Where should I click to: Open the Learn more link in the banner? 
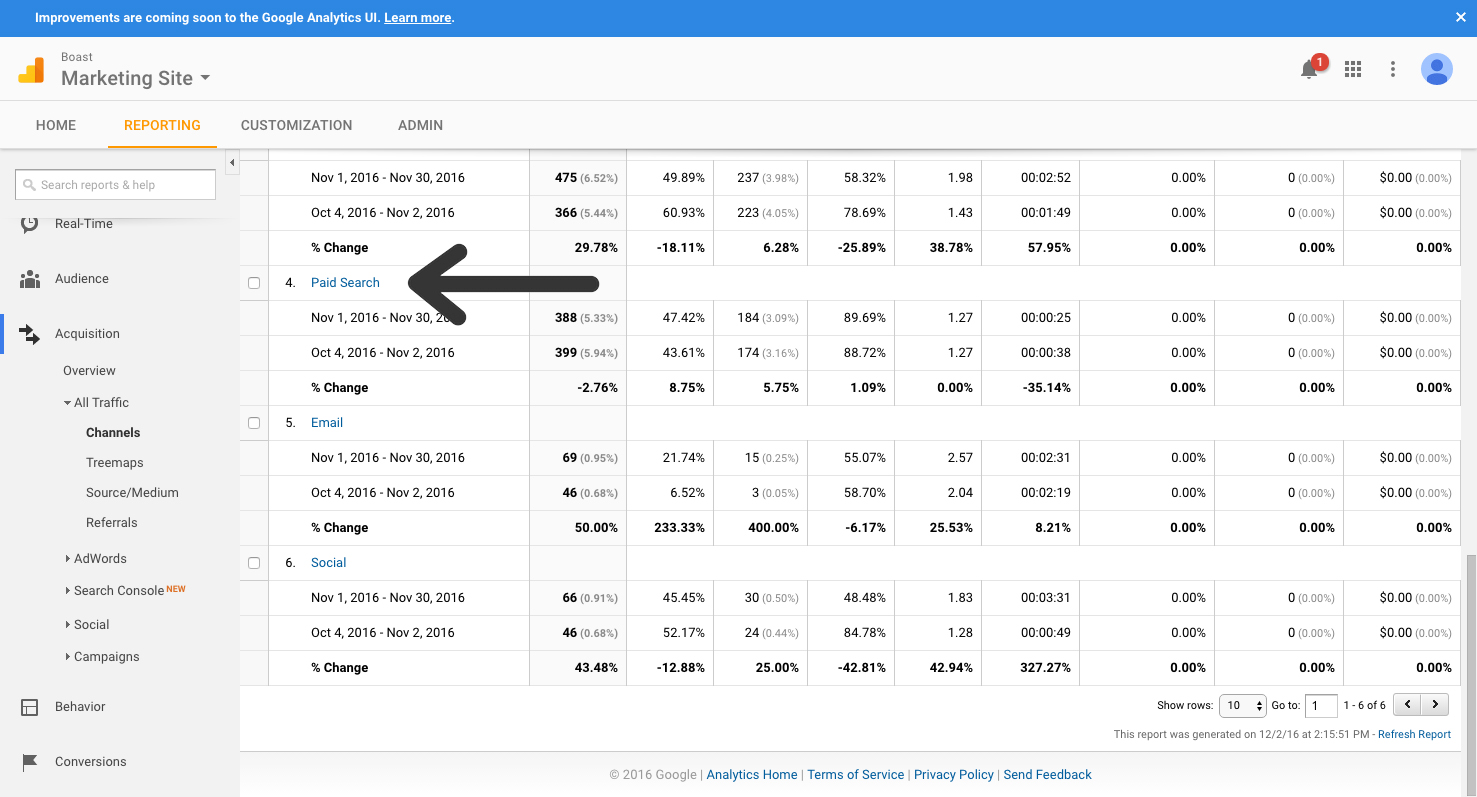(418, 17)
